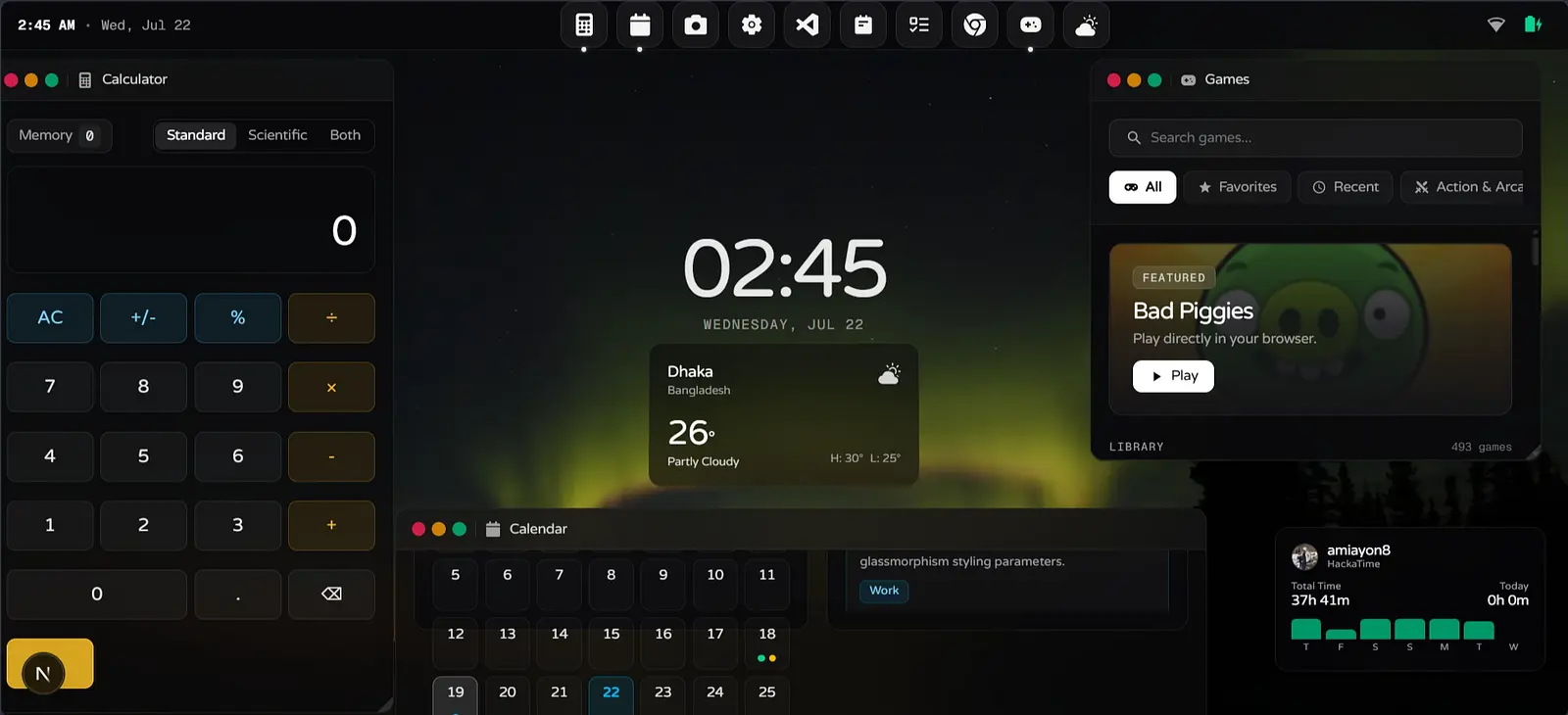Click the 493 games library count
The height and width of the screenshot is (715, 1568).
tap(1481, 447)
